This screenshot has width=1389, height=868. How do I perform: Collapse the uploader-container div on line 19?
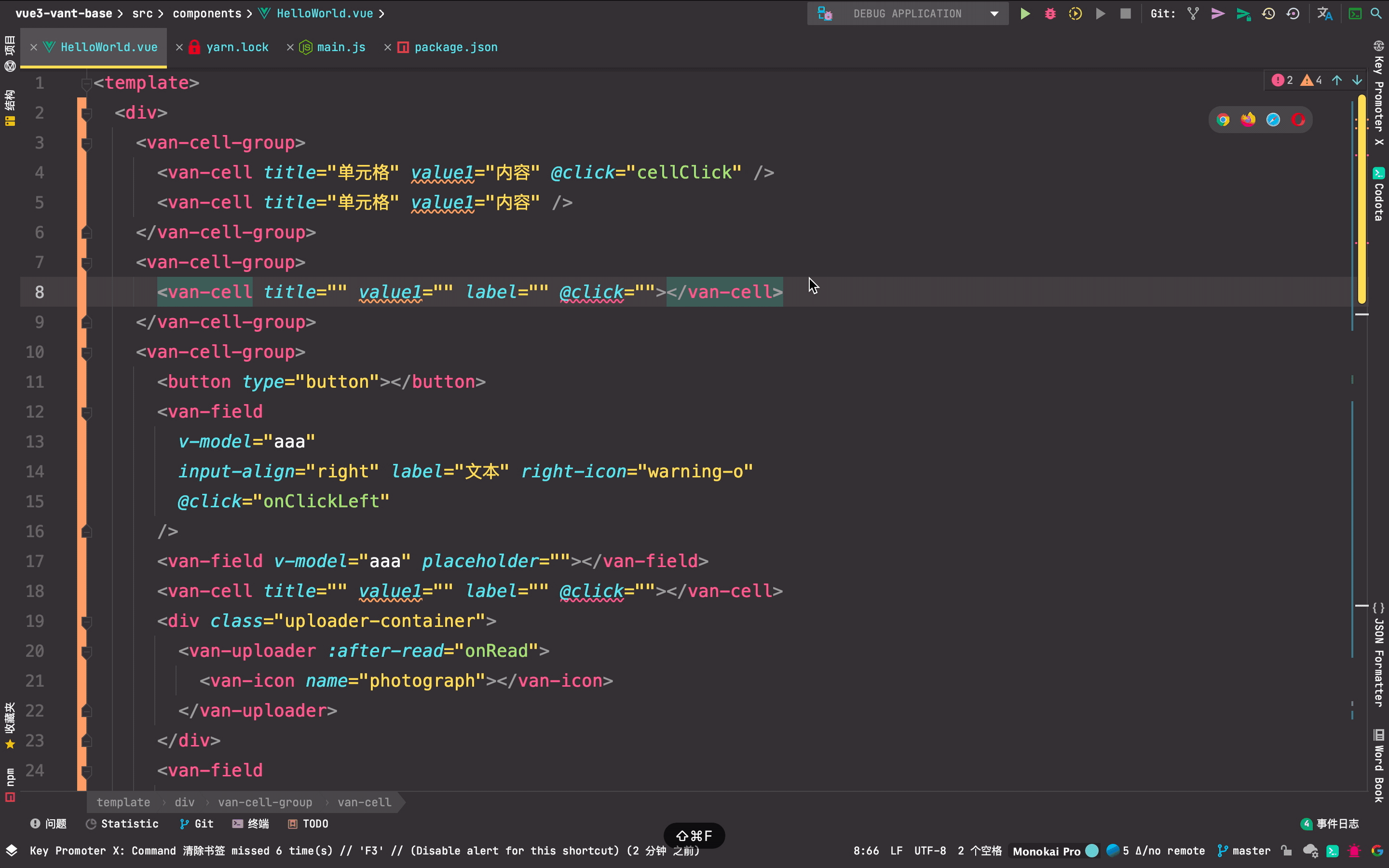point(87,622)
